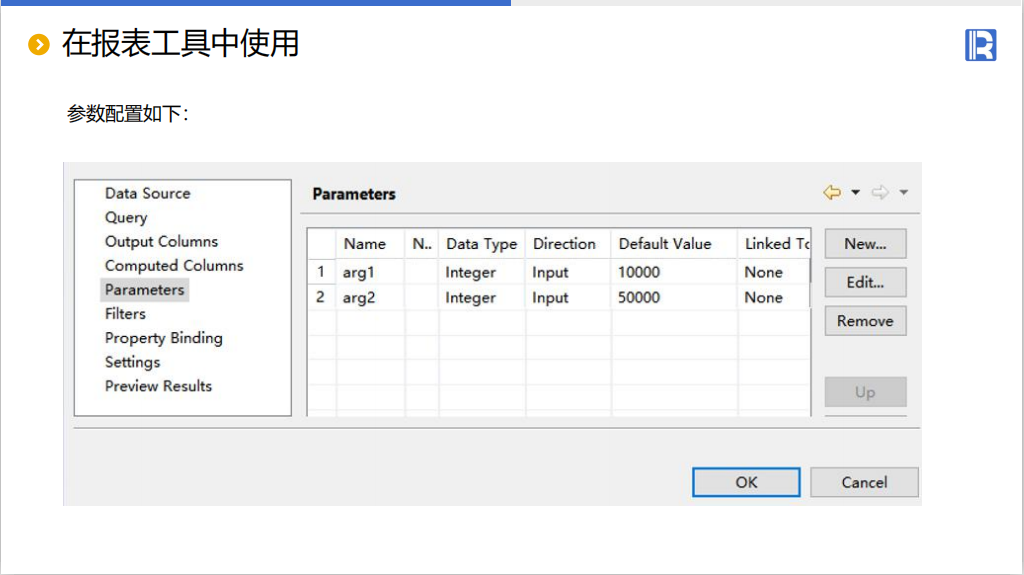Open the back arrow history dropdown

(856, 193)
